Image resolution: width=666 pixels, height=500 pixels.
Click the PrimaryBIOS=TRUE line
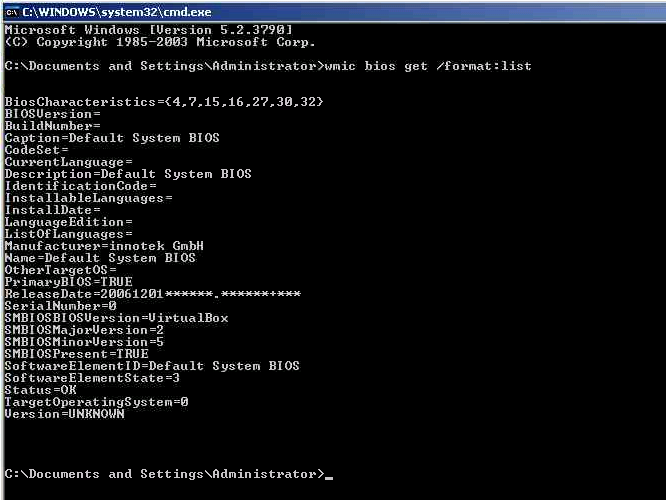[68, 282]
